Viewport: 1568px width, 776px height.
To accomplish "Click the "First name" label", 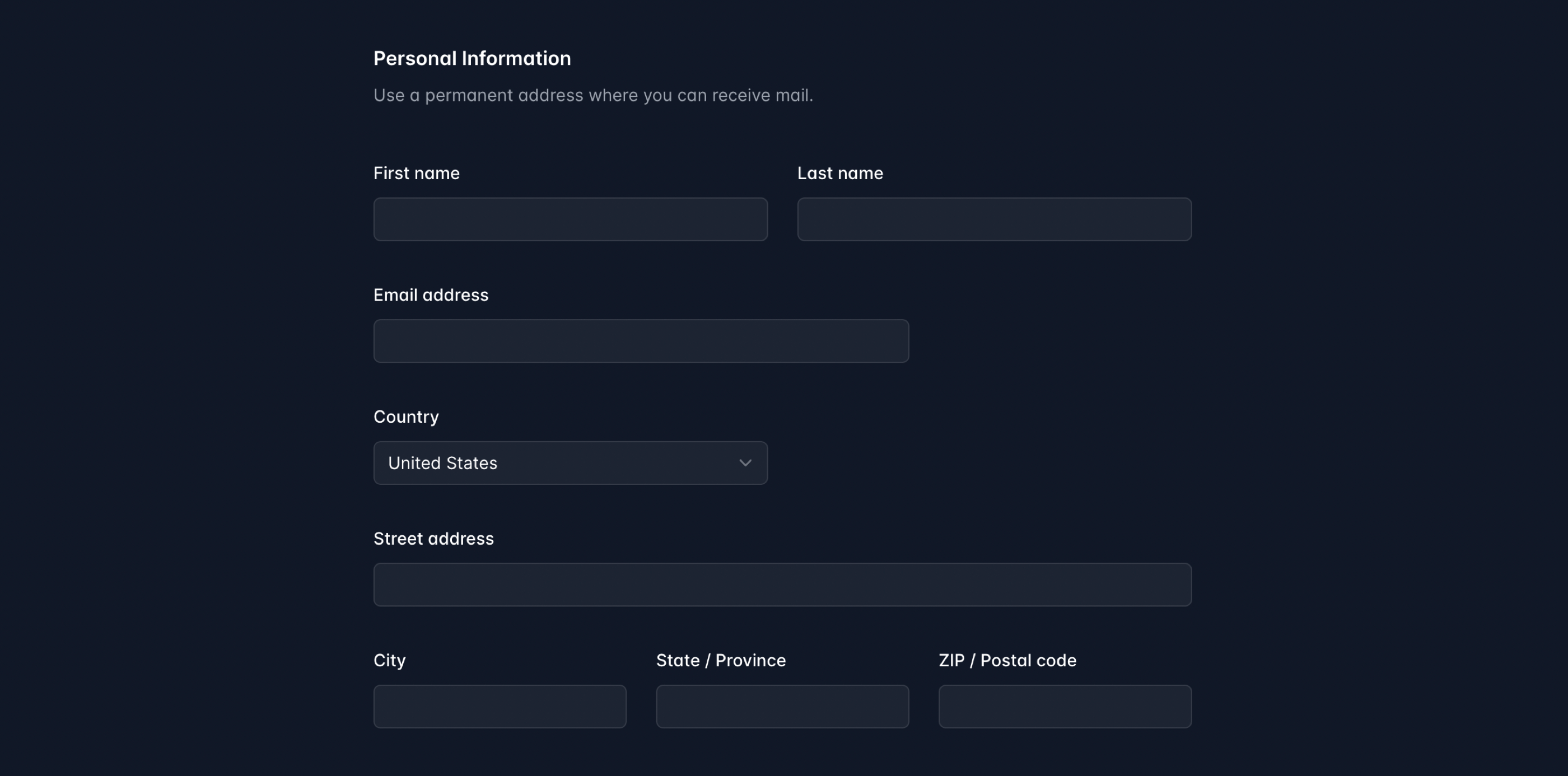I will [x=416, y=174].
